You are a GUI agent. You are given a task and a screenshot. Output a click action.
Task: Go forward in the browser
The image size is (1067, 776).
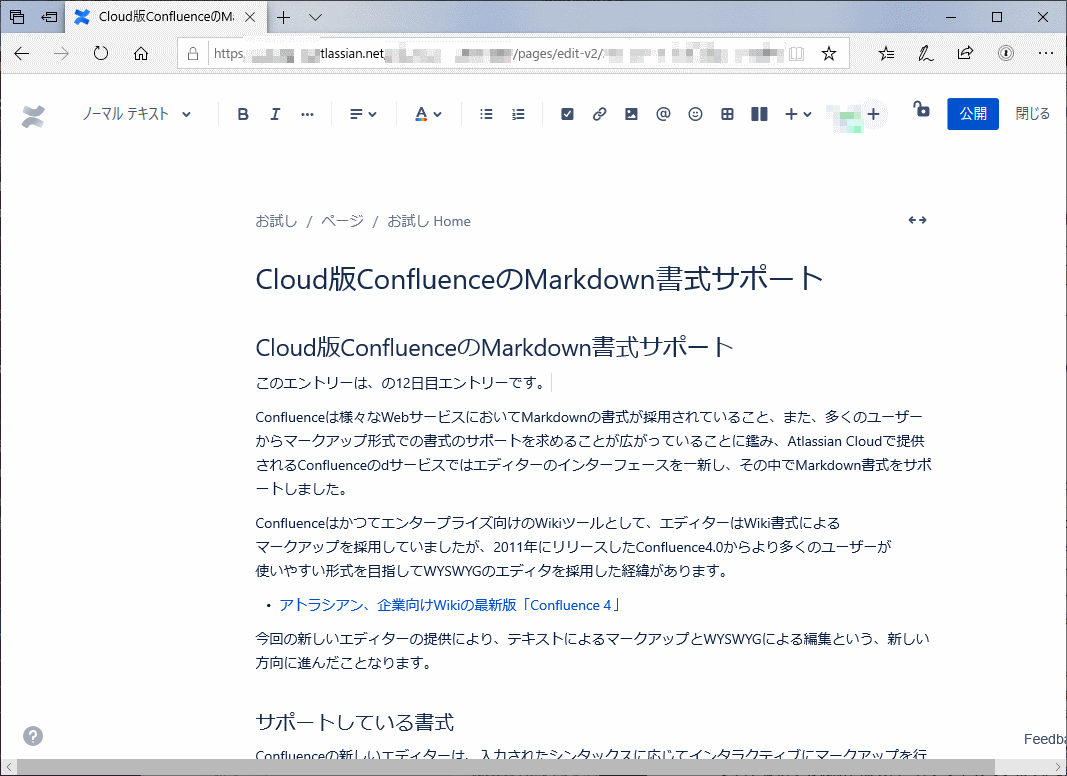point(61,53)
